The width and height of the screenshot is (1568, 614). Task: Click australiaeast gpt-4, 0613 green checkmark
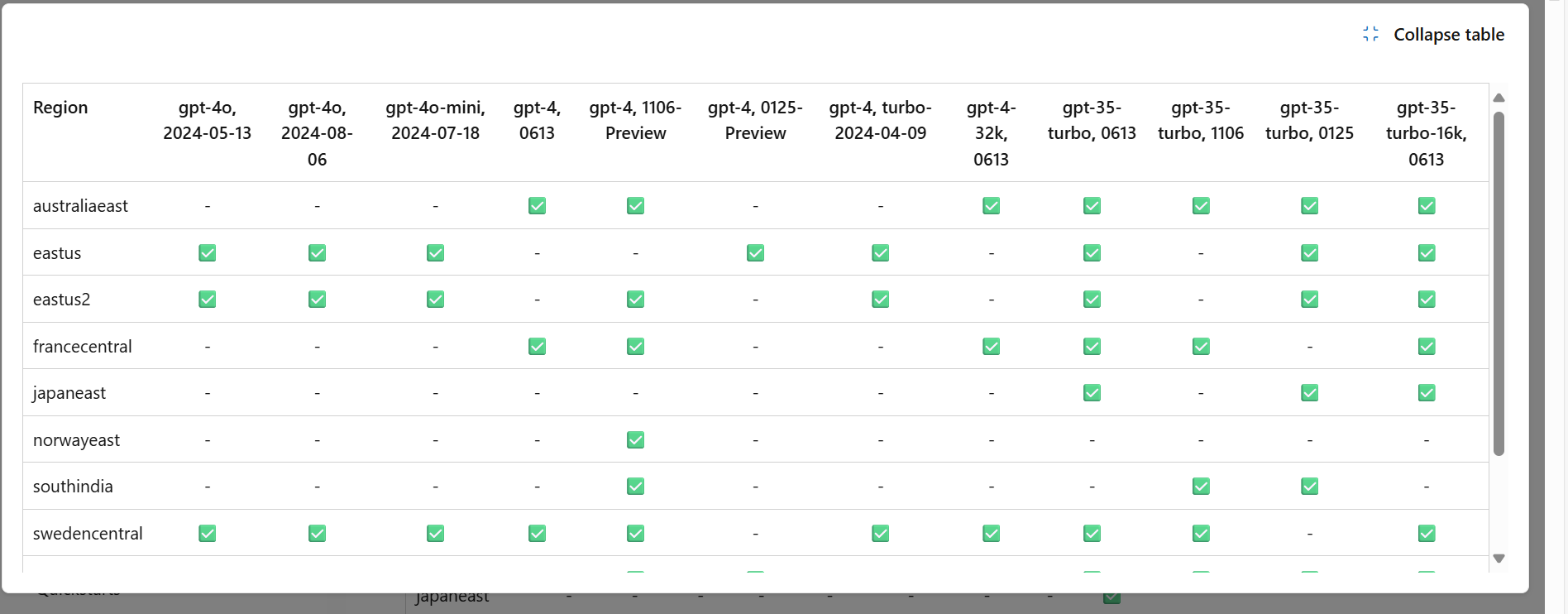point(537,205)
